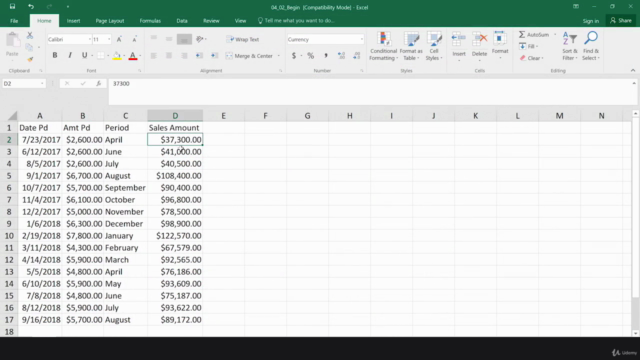
Task: Click the Paste clipboard icon
Action: (x=13, y=41)
